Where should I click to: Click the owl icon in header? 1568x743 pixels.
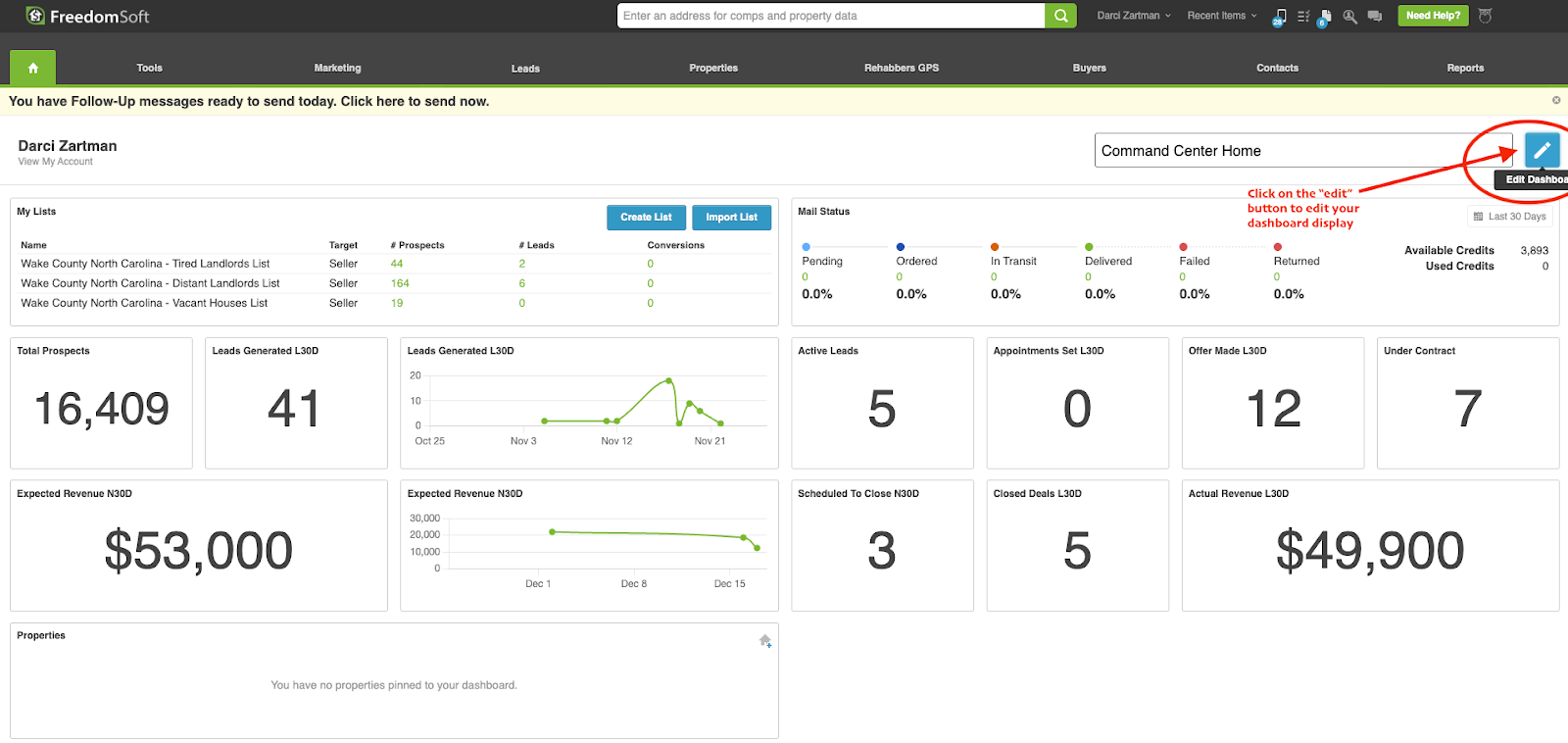(1485, 16)
